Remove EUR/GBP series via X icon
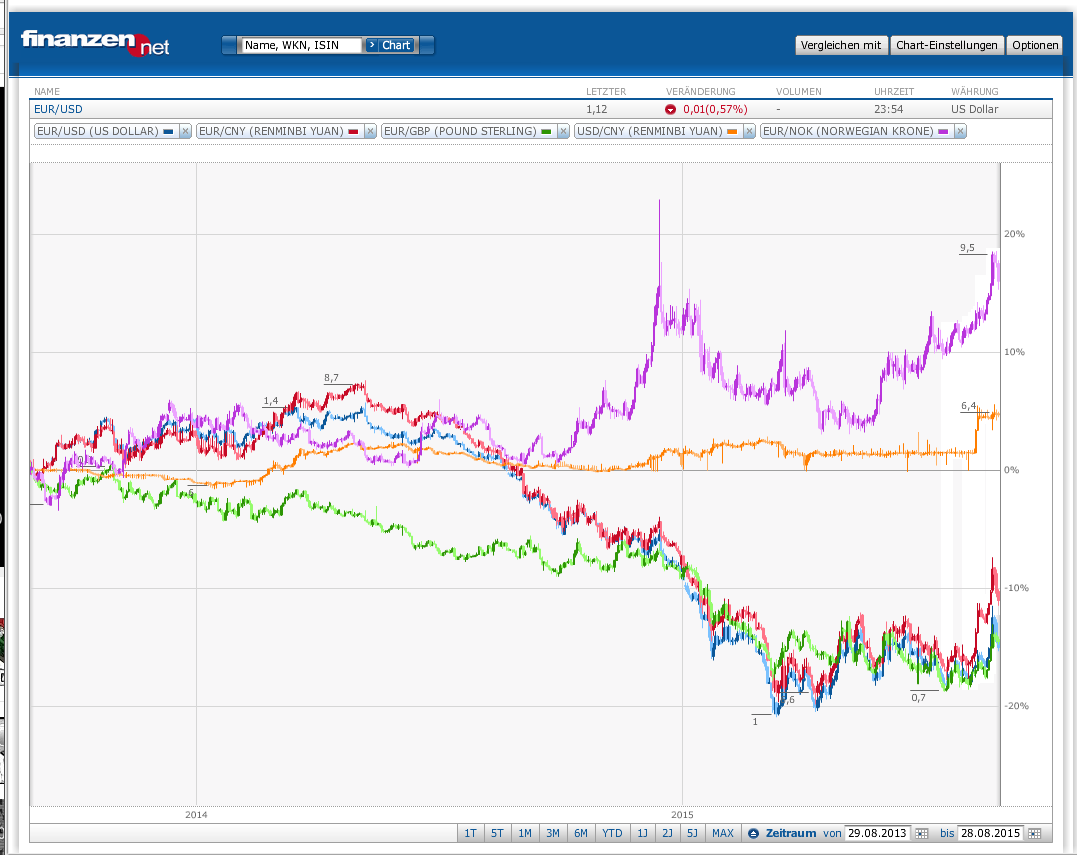Image resolution: width=1077 pixels, height=855 pixels. (563, 131)
